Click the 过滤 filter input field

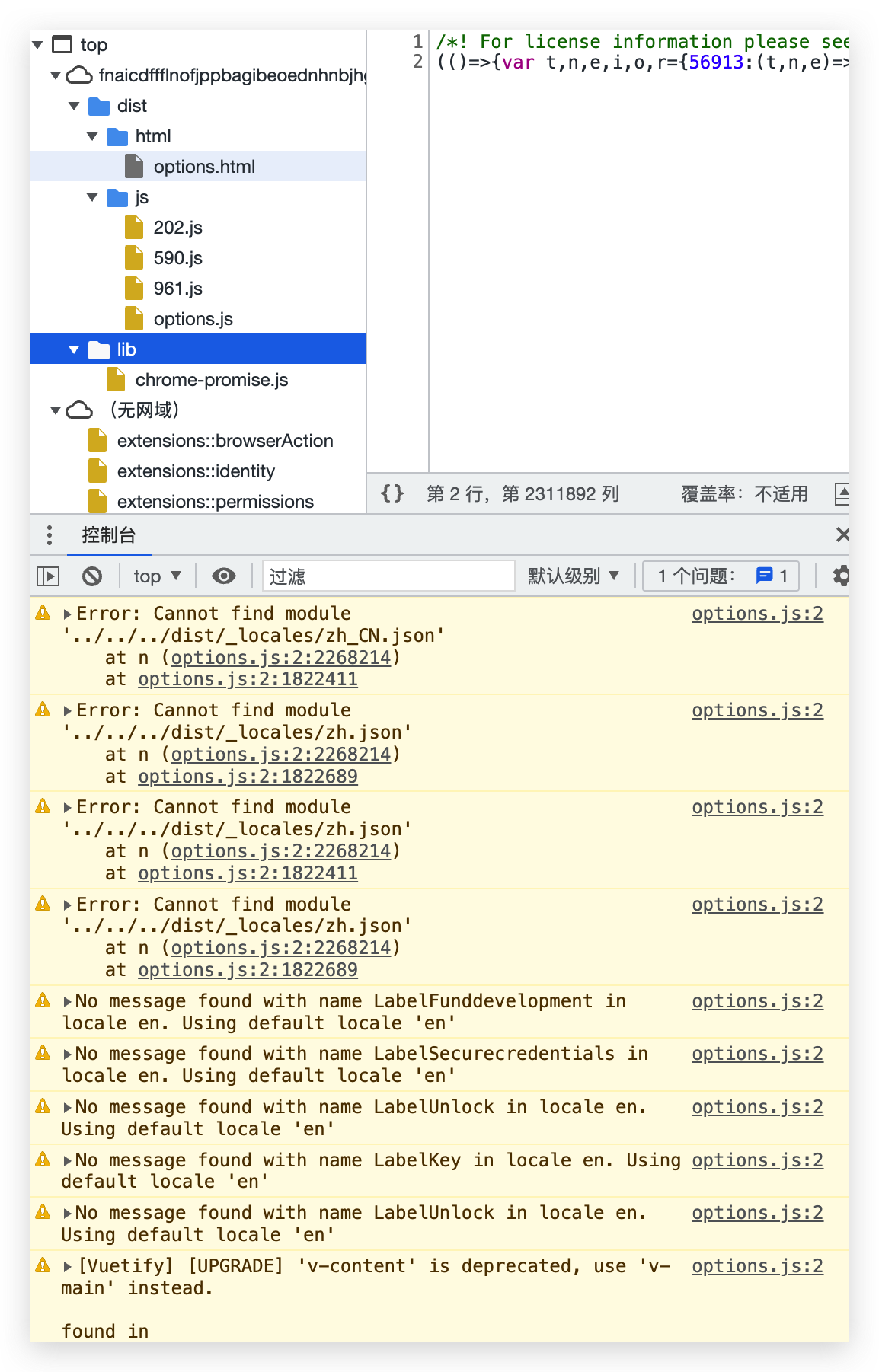tap(388, 576)
